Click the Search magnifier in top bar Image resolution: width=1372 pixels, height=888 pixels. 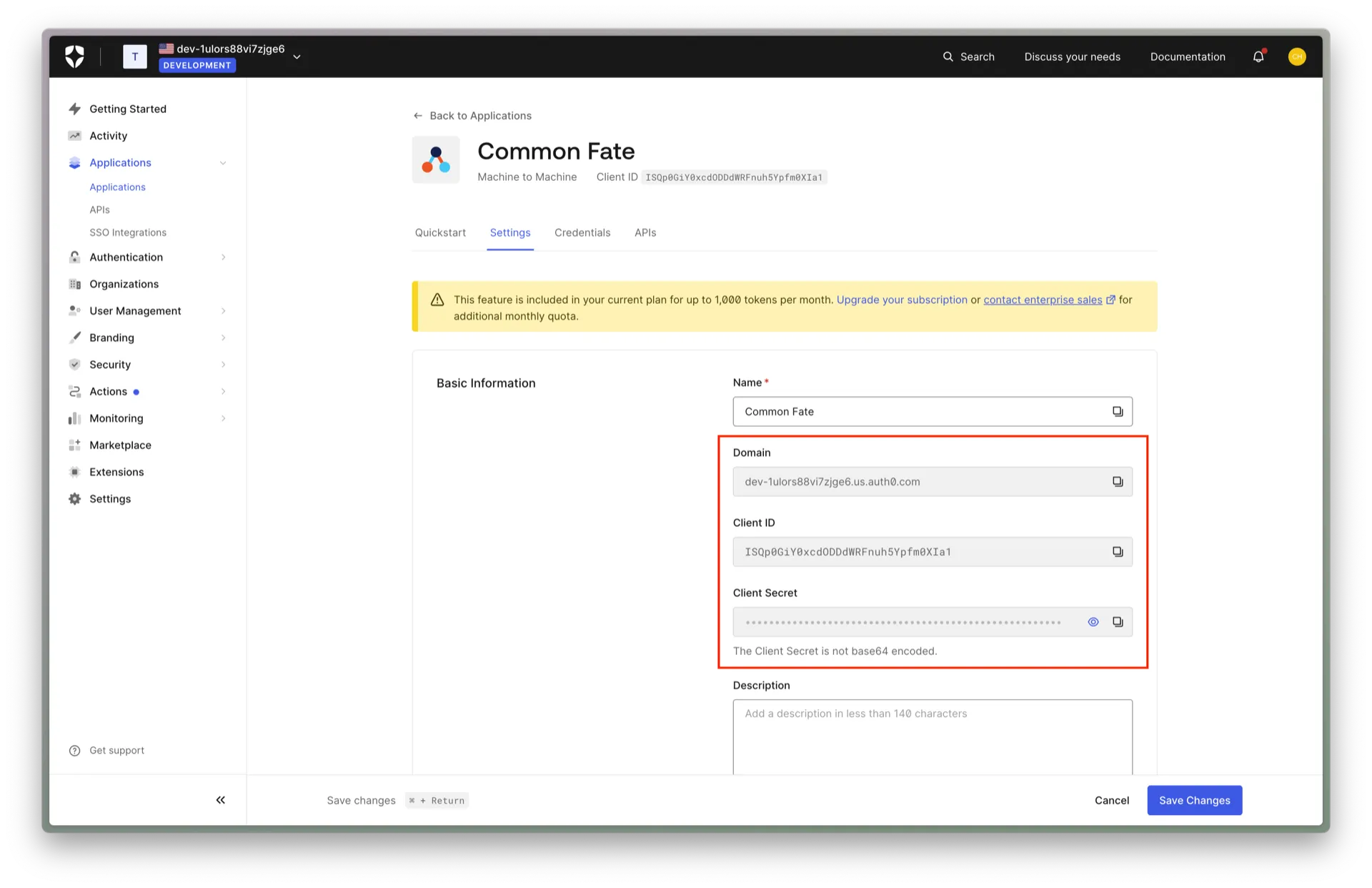pyautogui.click(x=948, y=56)
